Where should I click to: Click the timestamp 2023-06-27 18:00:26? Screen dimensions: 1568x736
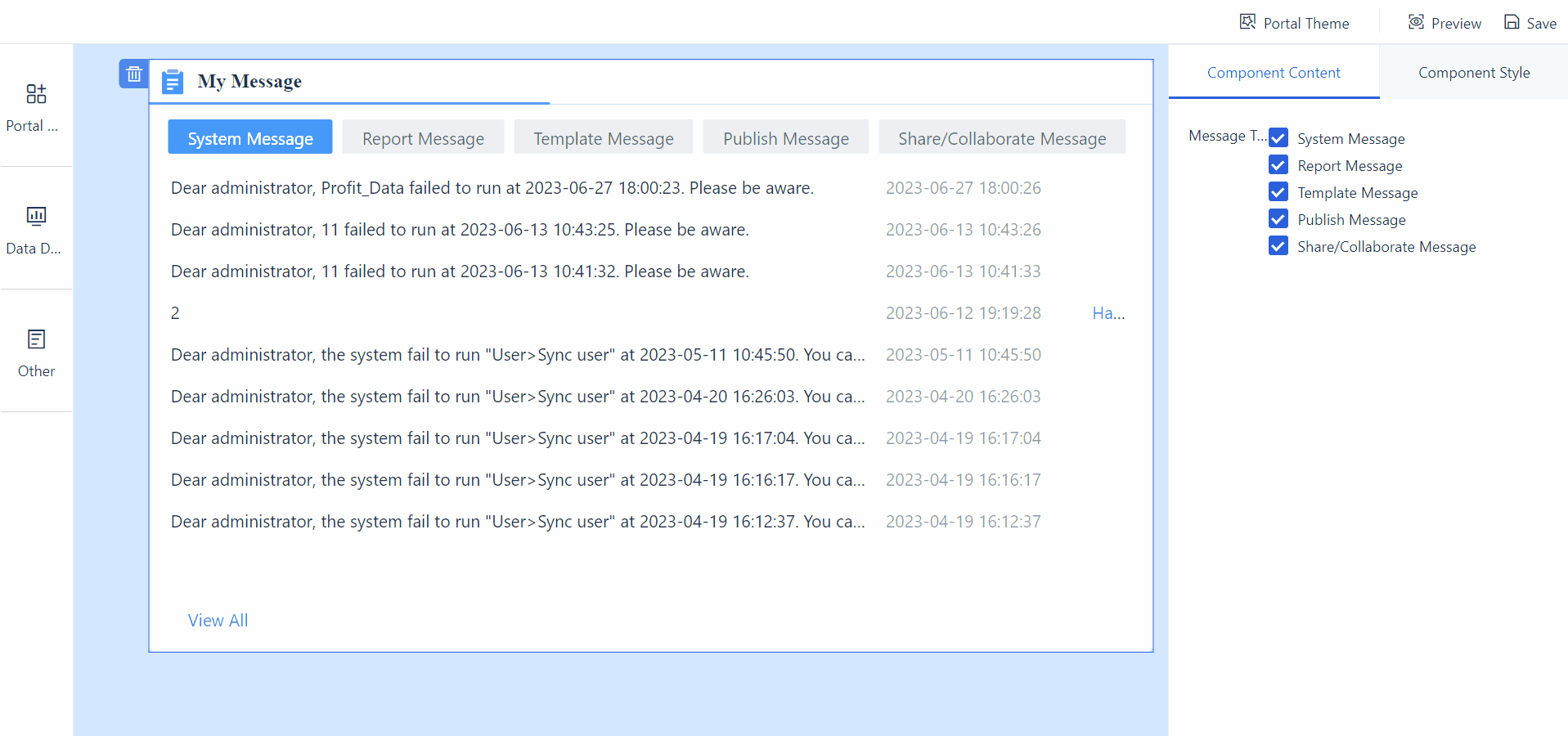(963, 188)
